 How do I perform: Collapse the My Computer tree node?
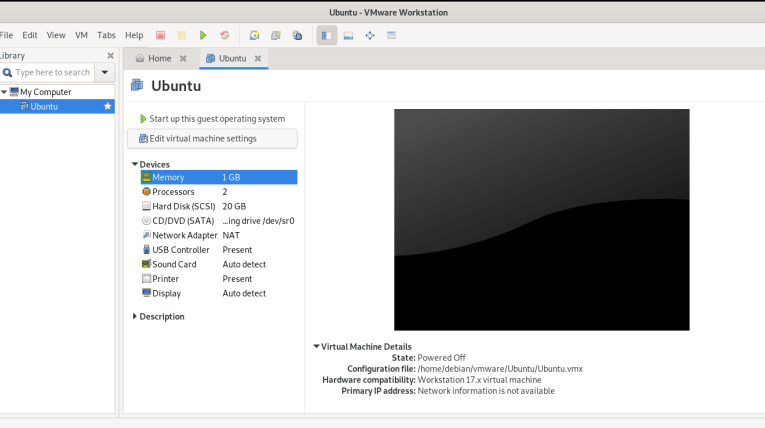click(4, 92)
